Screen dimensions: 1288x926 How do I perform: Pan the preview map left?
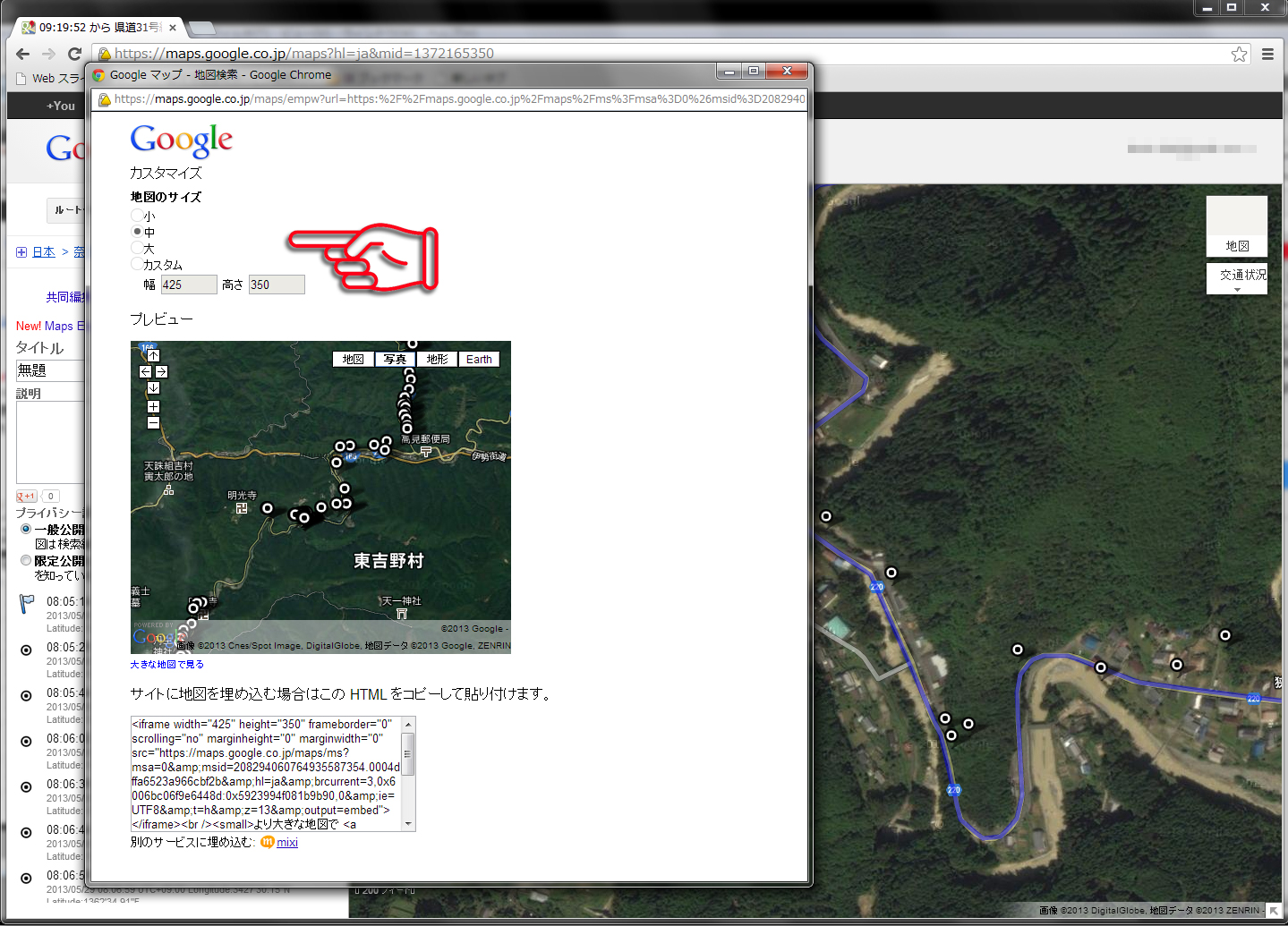145,371
